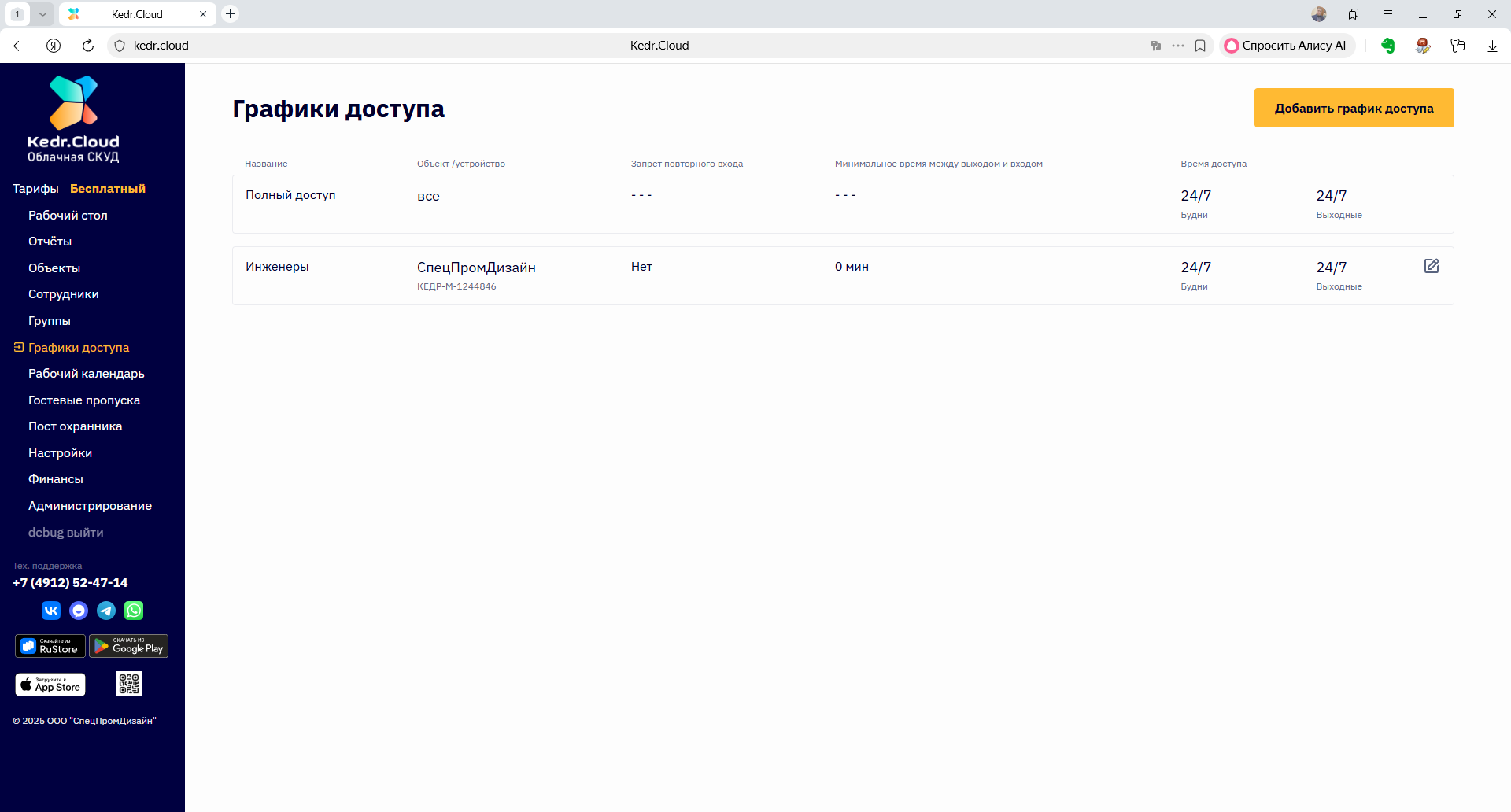Screen dimensions: 1511x812
Task: Click the Kedr.Cloud logo
Action: point(73,118)
